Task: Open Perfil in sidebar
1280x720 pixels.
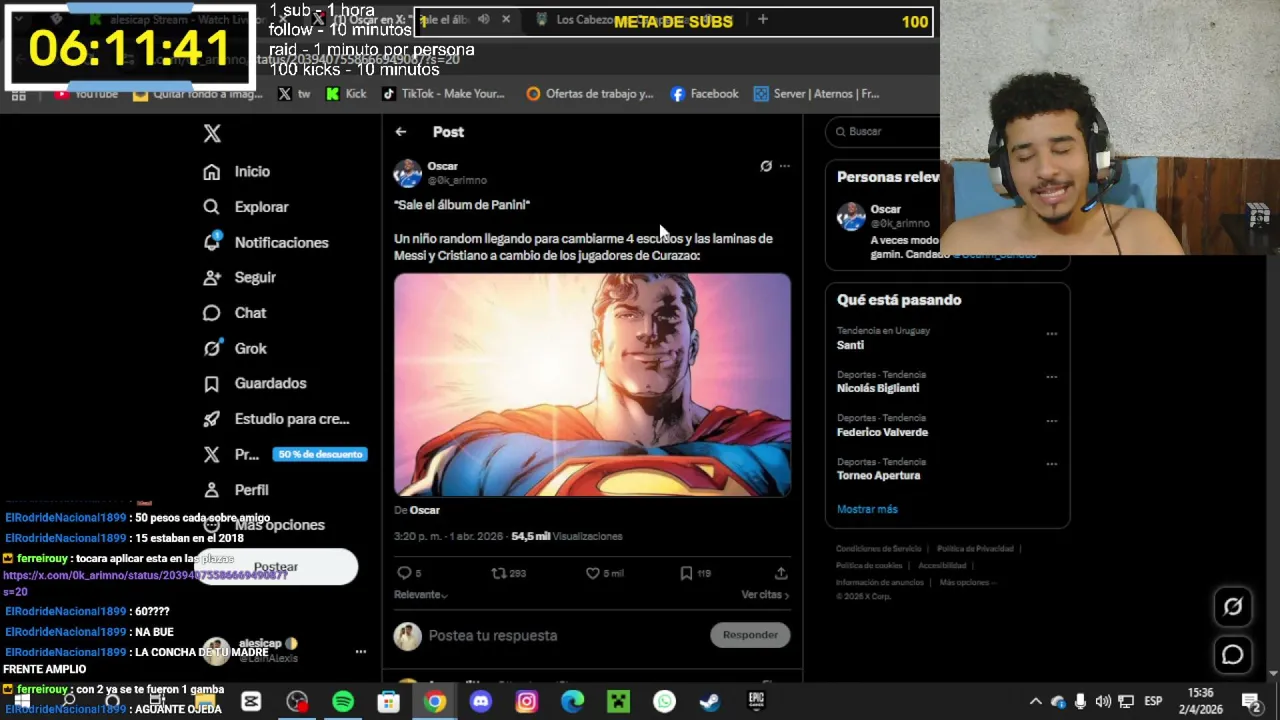Action: pyautogui.click(x=235, y=490)
